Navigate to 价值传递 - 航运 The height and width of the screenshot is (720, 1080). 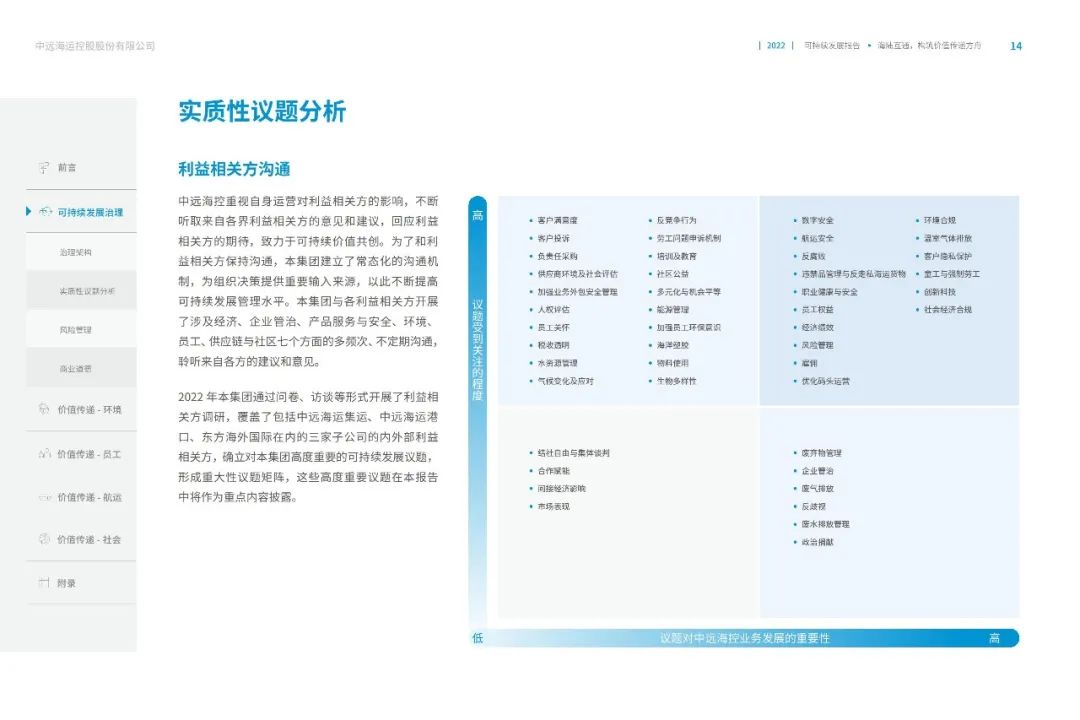(90, 497)
